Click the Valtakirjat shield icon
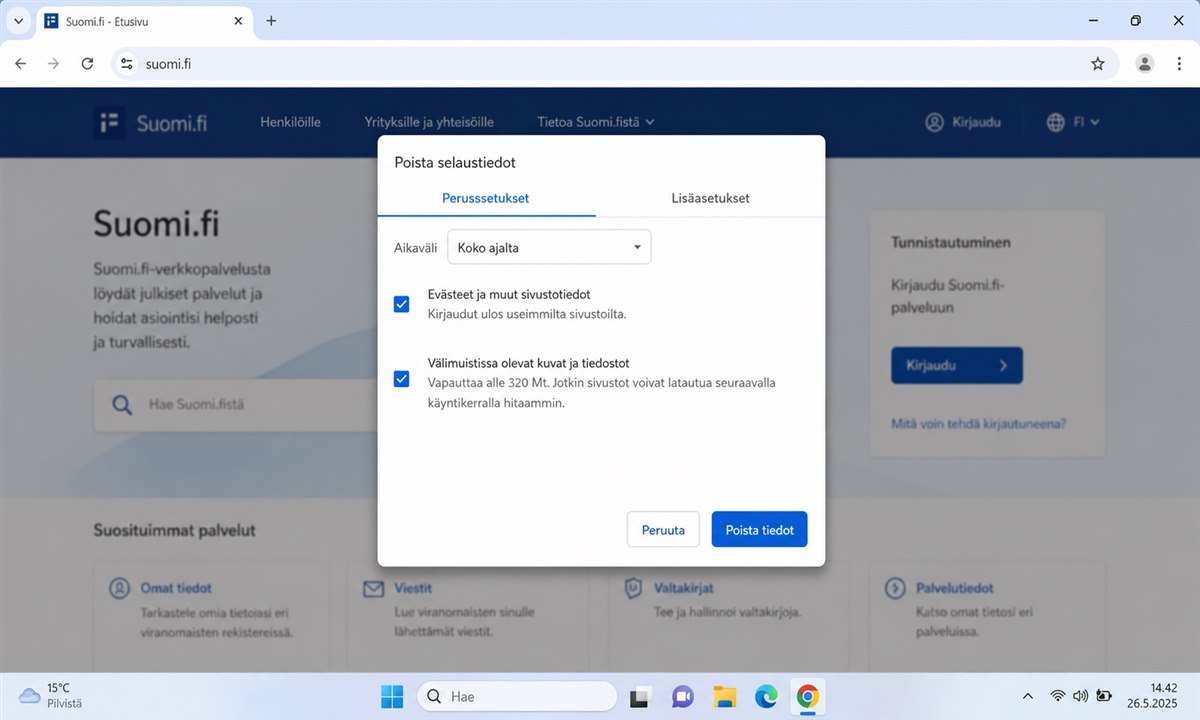The height and width of the screenshot is (720, 1200). tap(632, 588)
